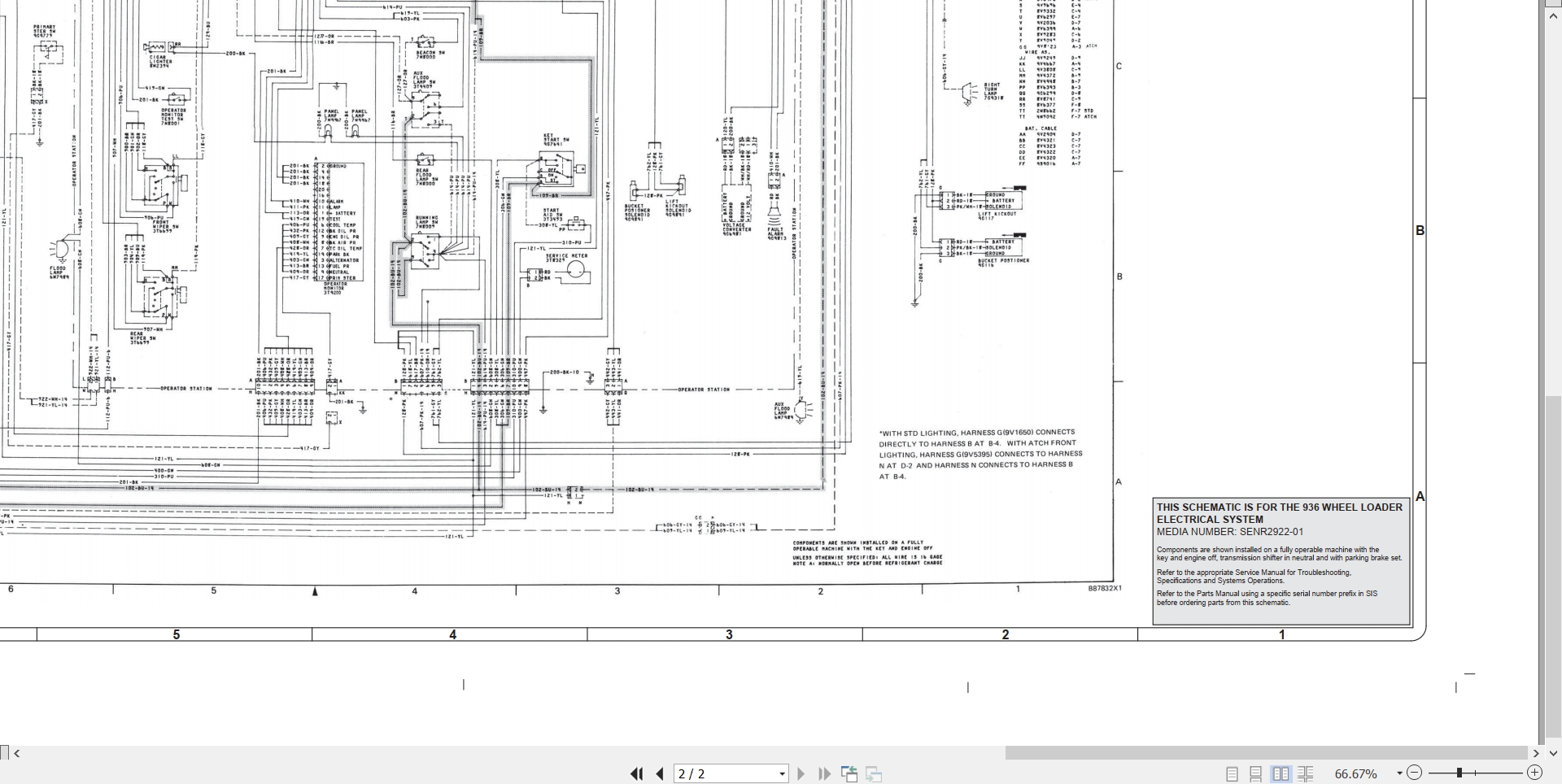Click the horizontal scrollbar right arrow

point(1536,754)
